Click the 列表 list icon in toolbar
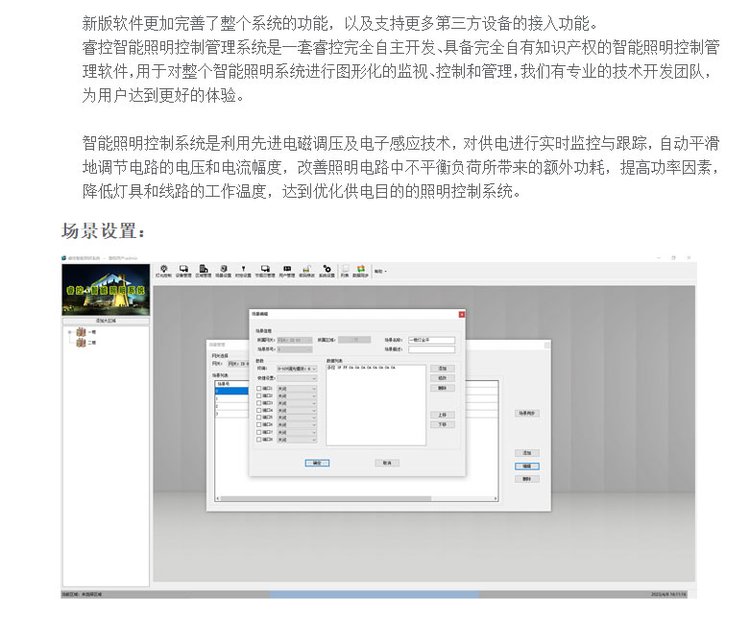The height and width of the screenshot is (622, 750). pyautogui.click(x=344, y=270)
